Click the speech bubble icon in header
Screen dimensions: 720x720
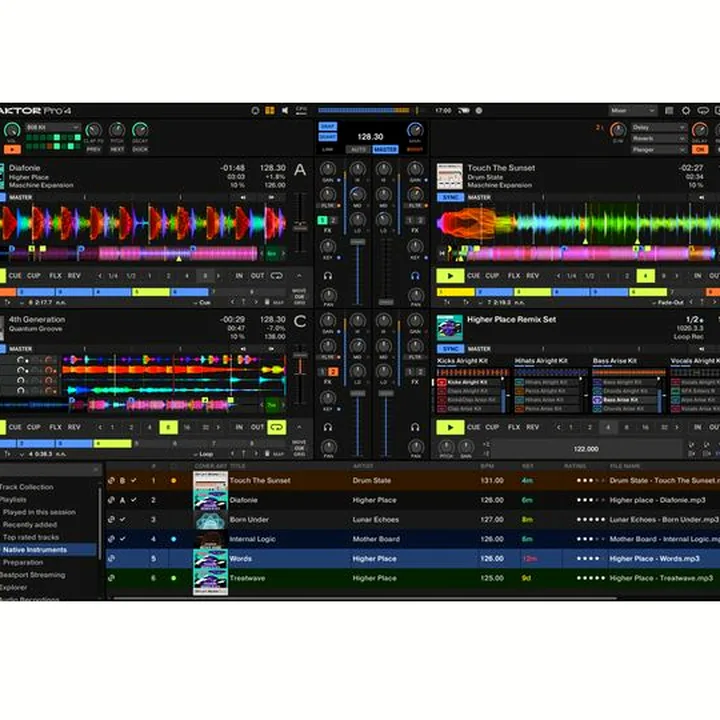tap(703, 111)
